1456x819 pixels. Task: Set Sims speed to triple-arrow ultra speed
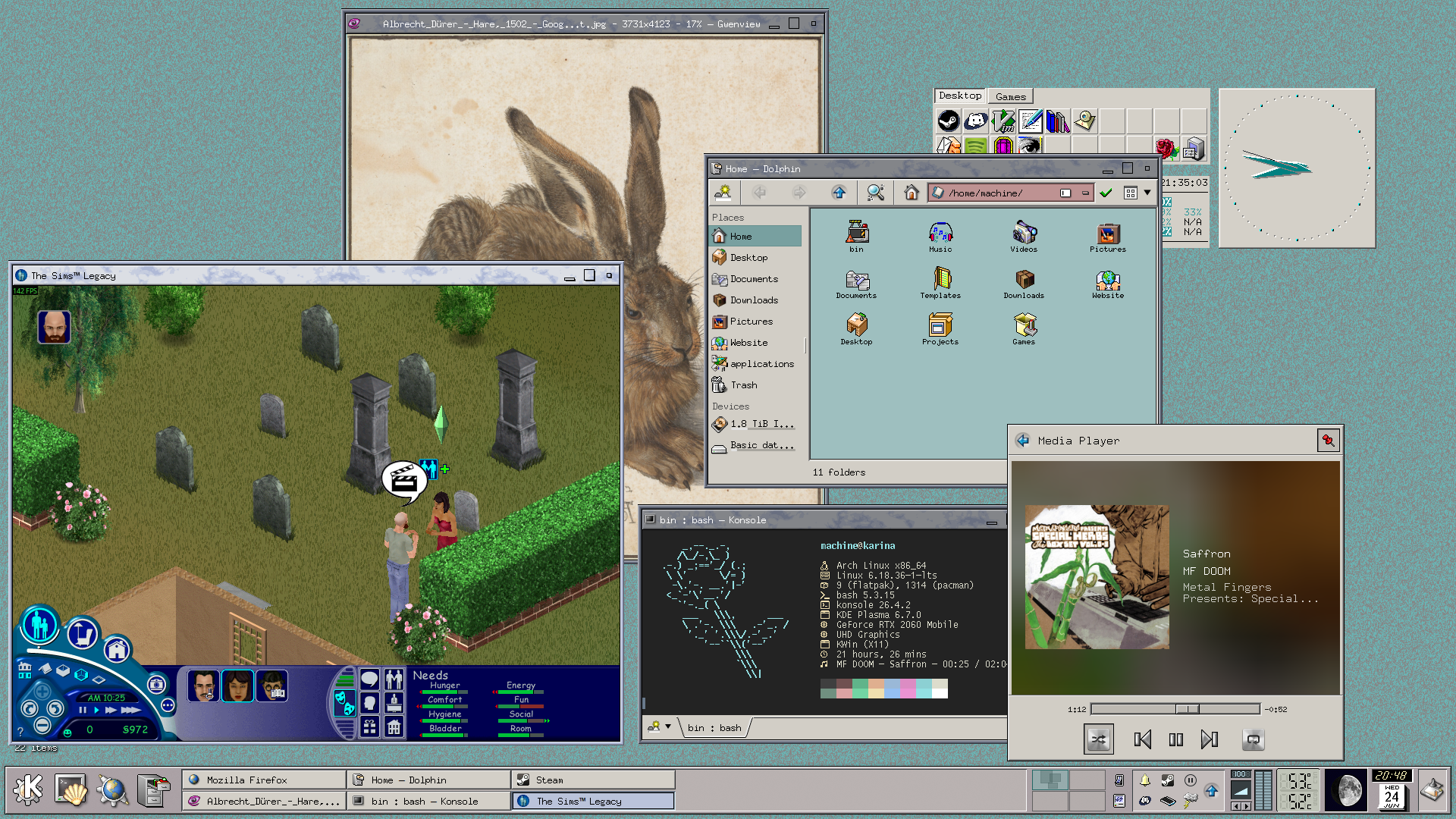[130, 711]
